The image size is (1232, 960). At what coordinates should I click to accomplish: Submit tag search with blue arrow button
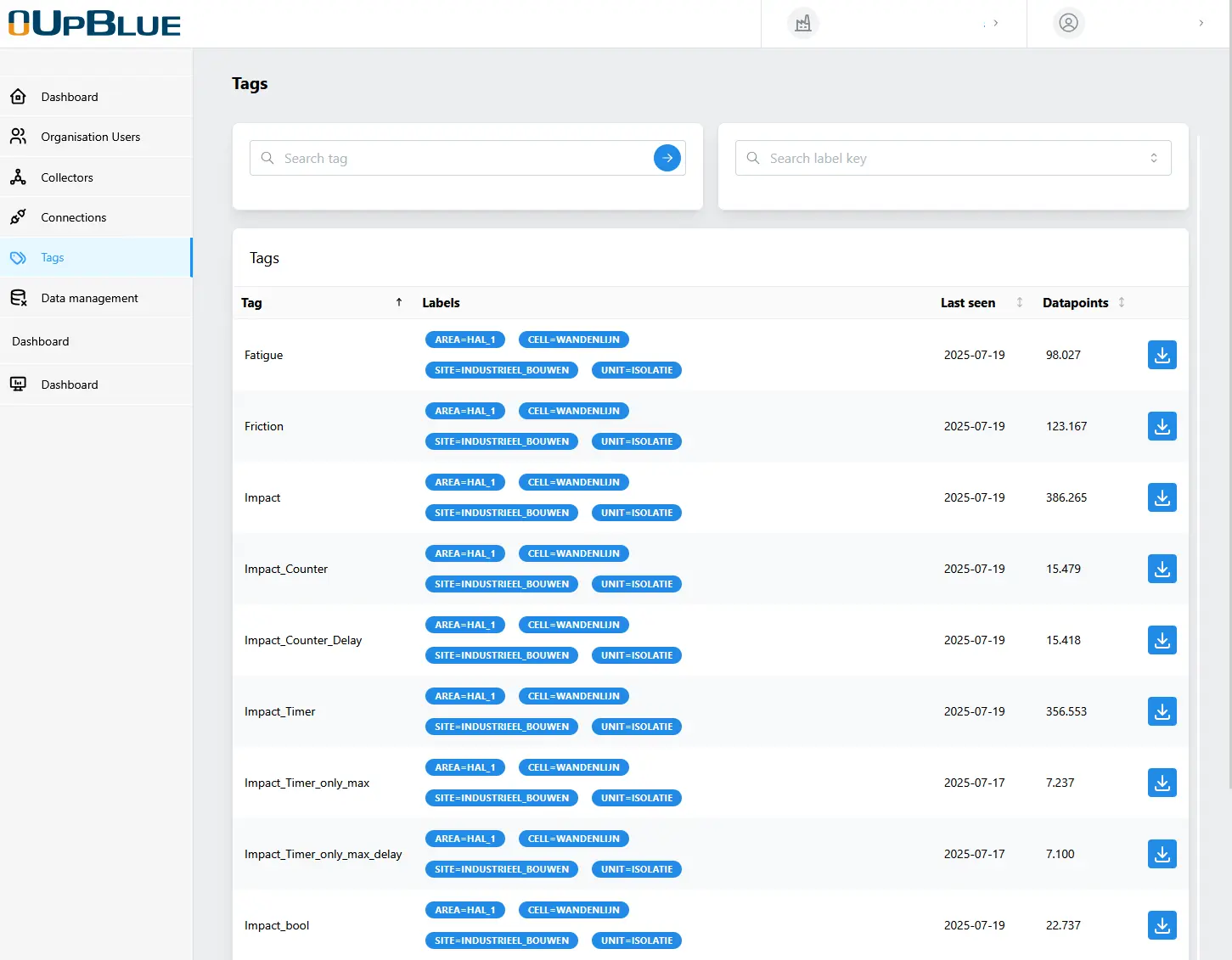tap(667, 158)
